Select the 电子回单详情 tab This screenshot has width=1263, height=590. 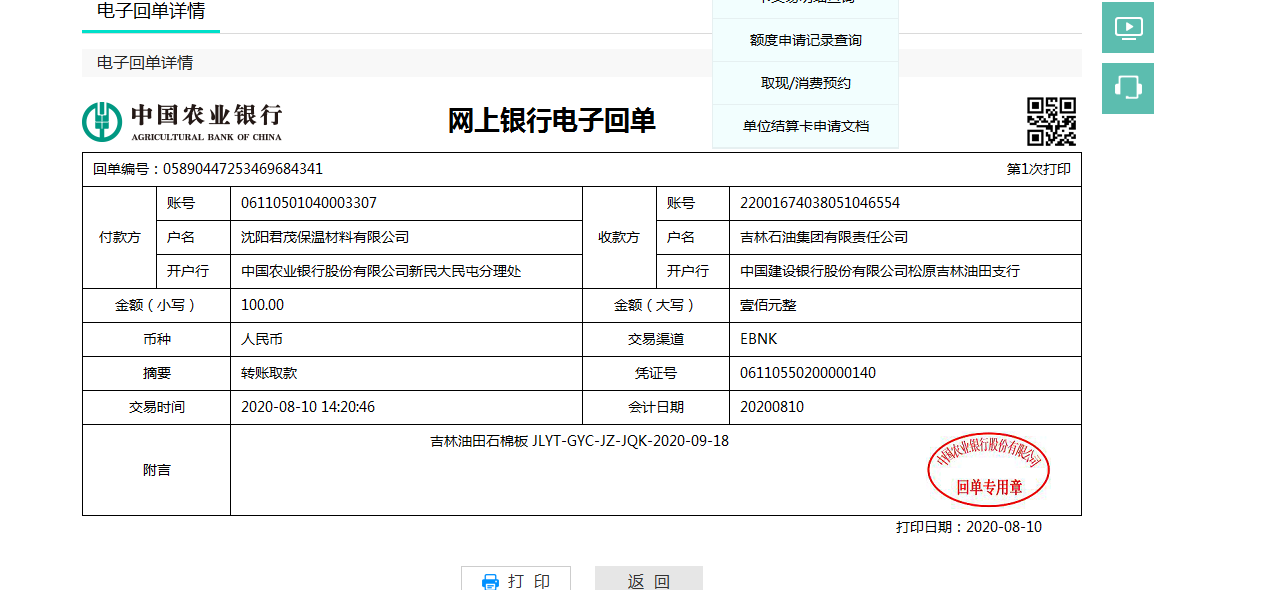point(151,12)
